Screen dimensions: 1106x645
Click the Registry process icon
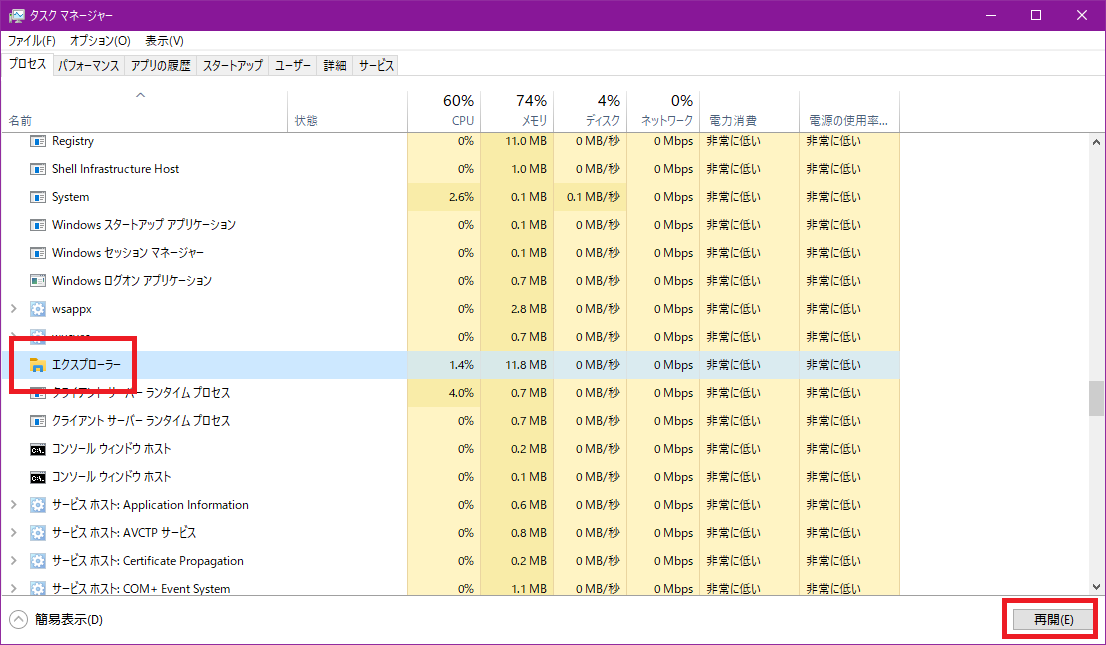37,141
